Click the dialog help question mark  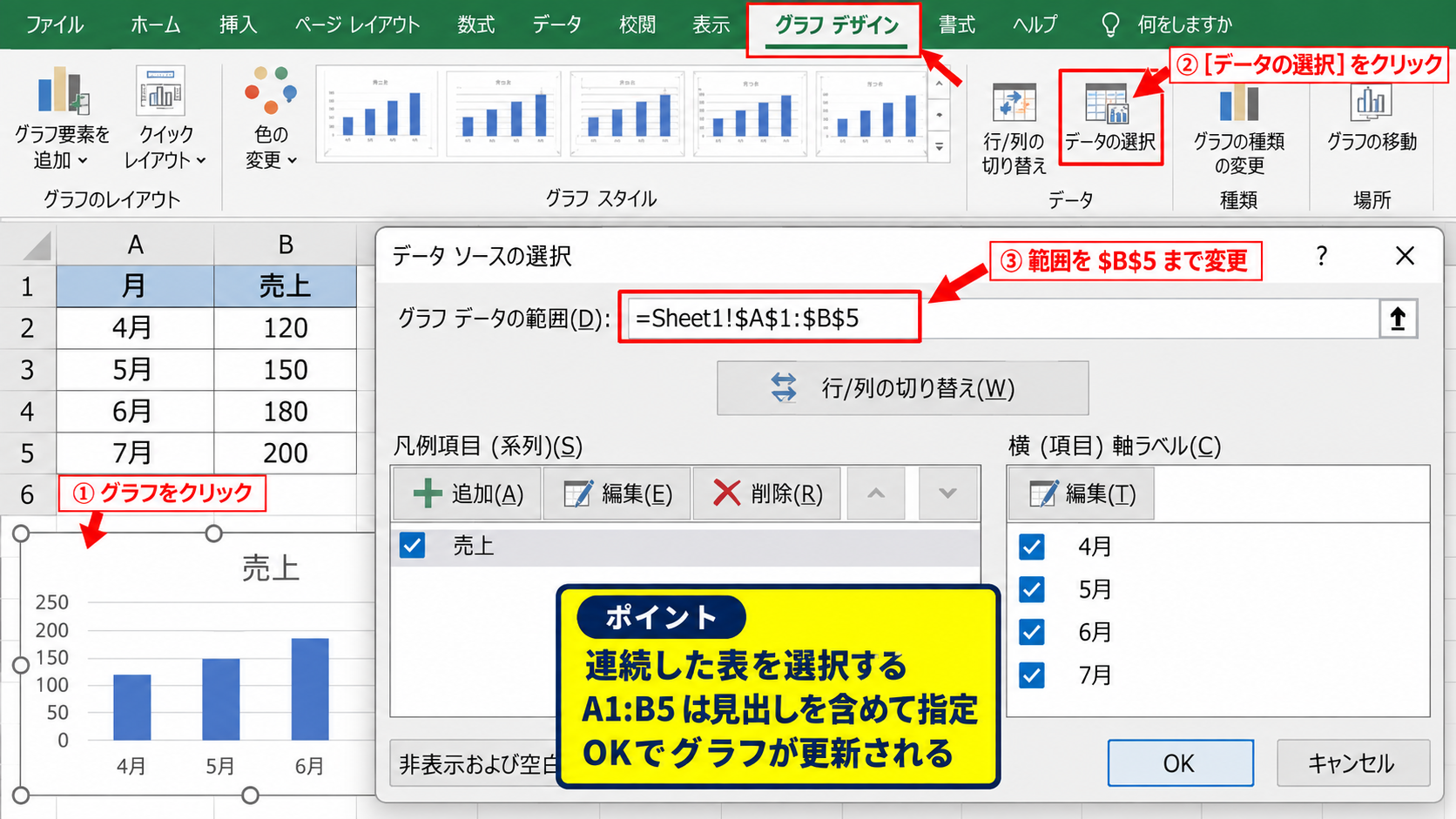(1321, 256)
